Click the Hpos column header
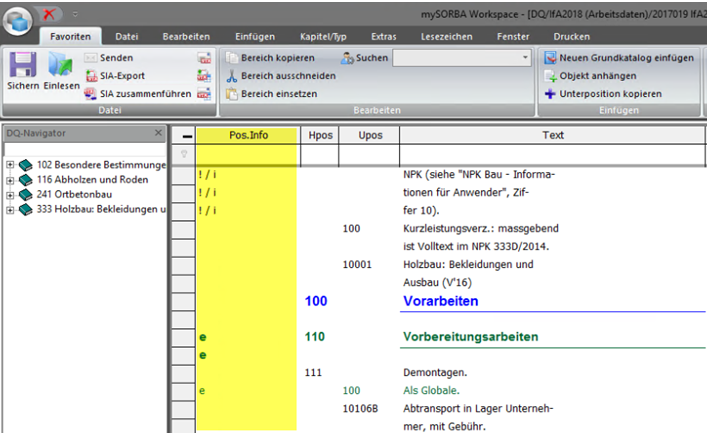The image size is (707, 435). point(320,135)
